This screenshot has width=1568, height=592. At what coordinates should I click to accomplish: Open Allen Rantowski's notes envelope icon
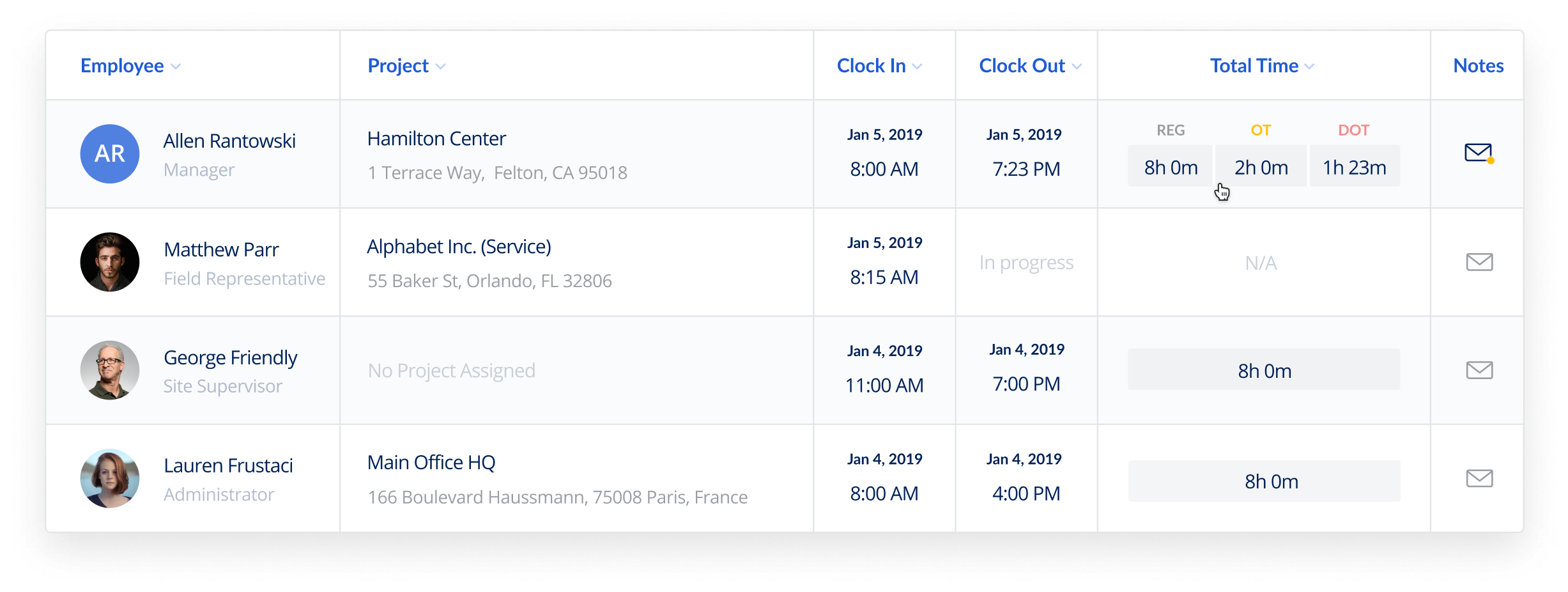click(x=1478, y=153)
